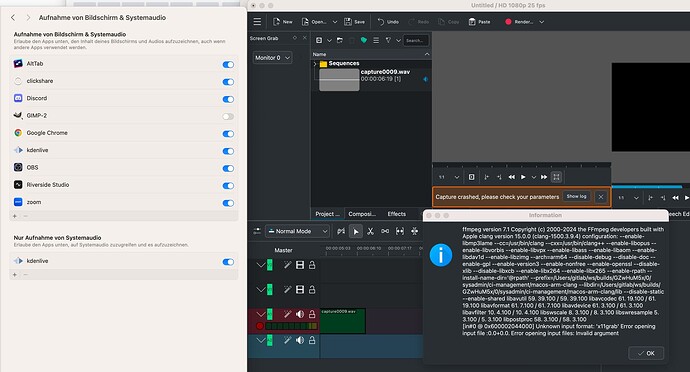
Task: Click the play button in clip monitor
Action: (x=523, y=177)
